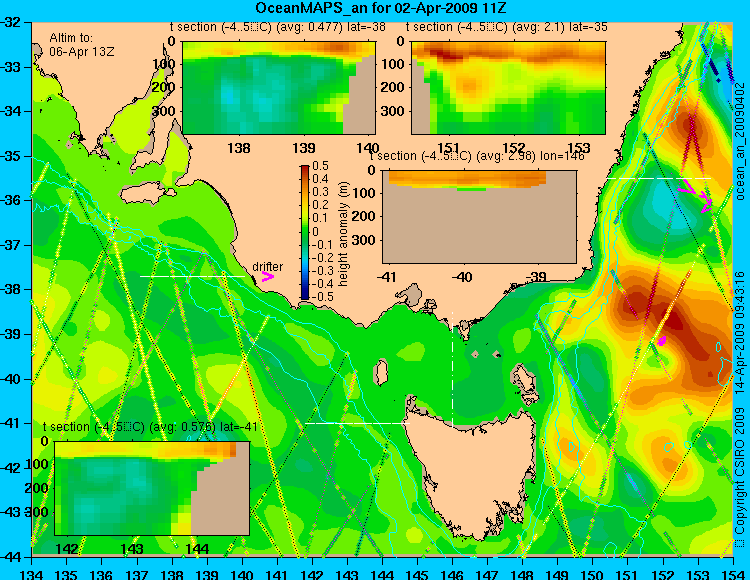
Task: Select the 0.5 tick on the color scale
Action: [320, 166]
